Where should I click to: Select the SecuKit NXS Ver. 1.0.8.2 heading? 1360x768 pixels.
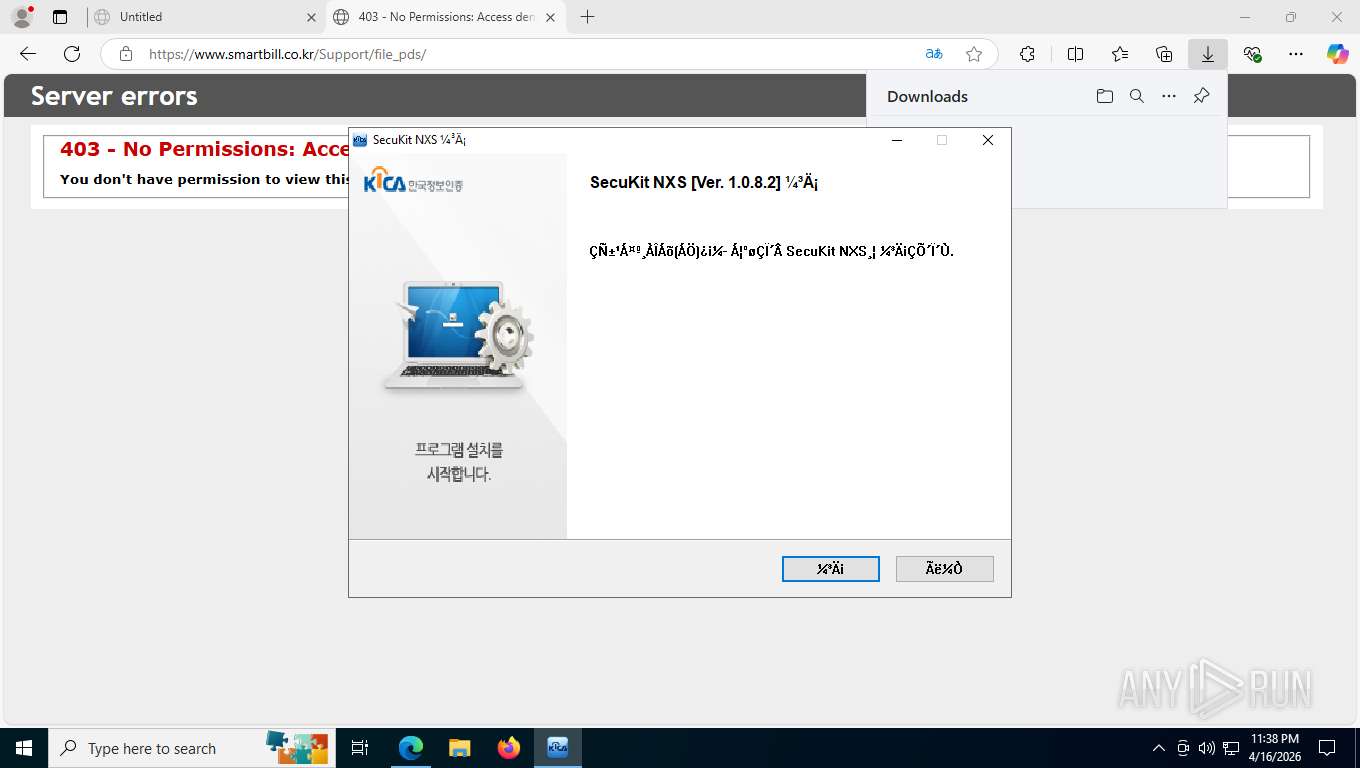click(704, 183)
